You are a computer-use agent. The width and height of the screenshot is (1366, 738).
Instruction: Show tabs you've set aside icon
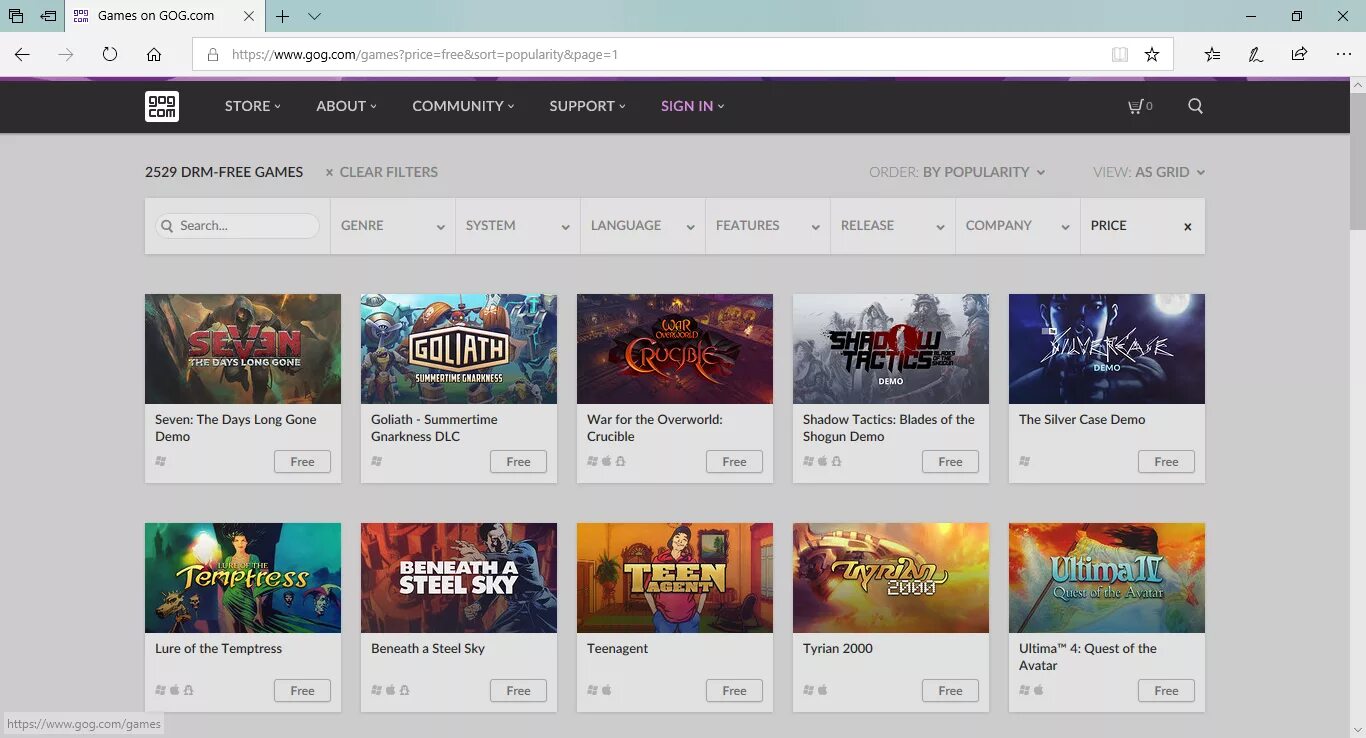pos(16,16)
